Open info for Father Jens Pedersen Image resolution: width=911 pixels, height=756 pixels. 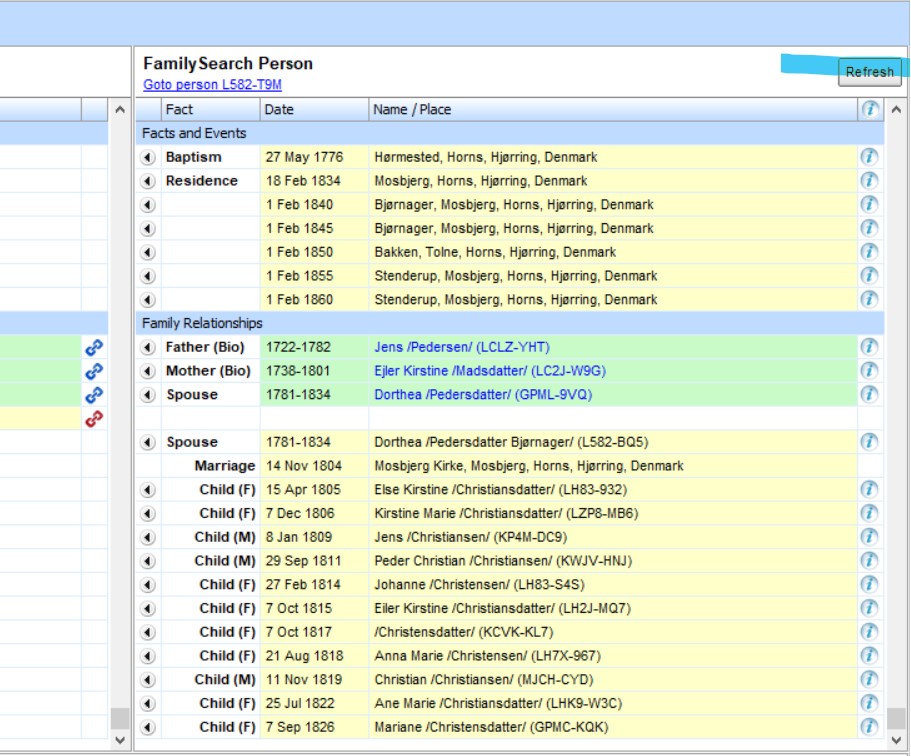869,347
